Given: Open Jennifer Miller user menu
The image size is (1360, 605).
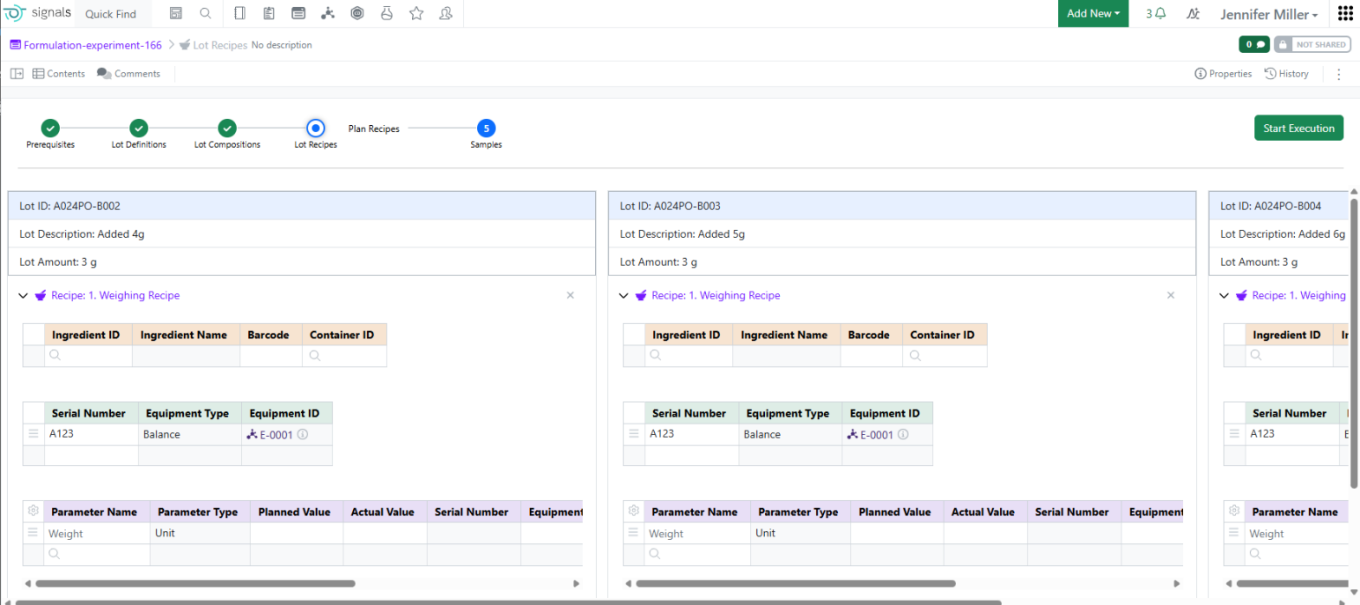Looking at the screenshot, I should [1269, 14].
